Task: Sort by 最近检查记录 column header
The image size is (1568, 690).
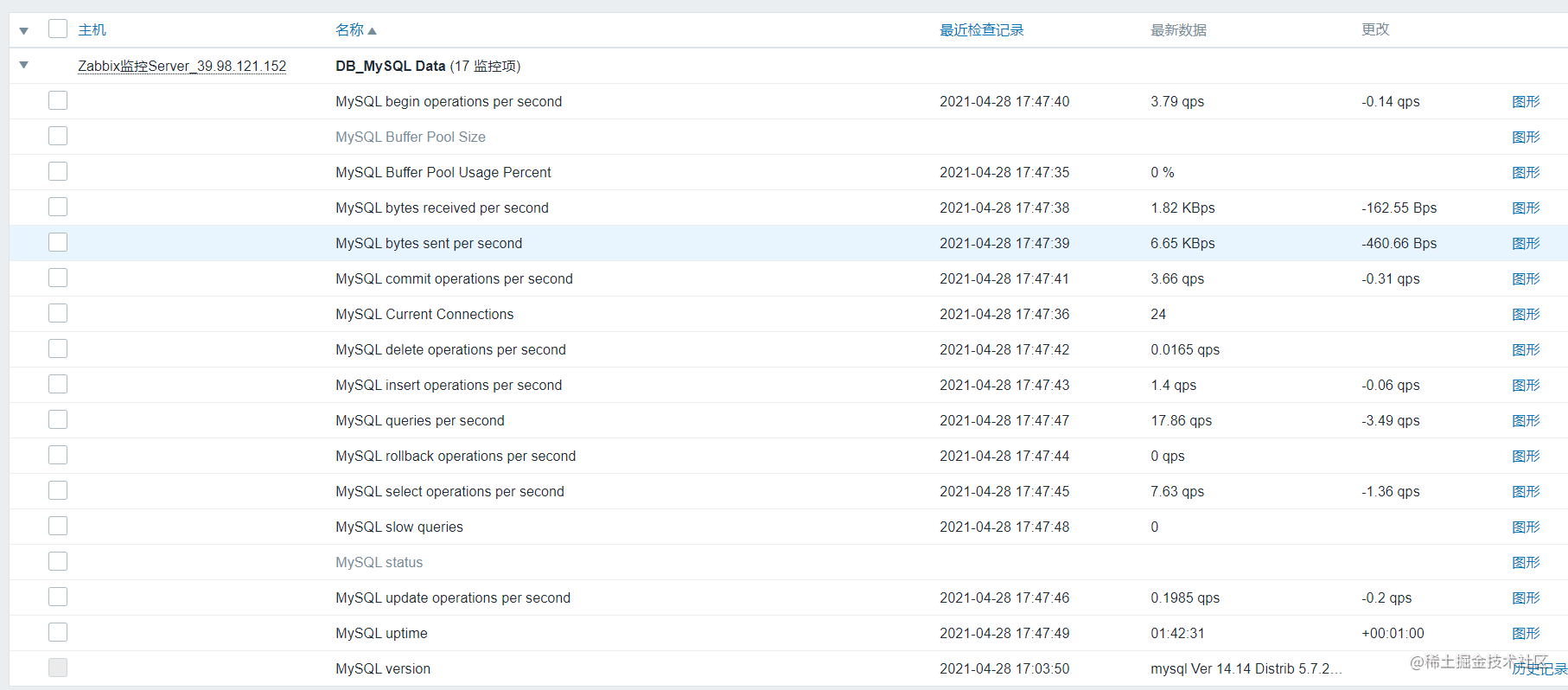Action: [x=982, y=30]
